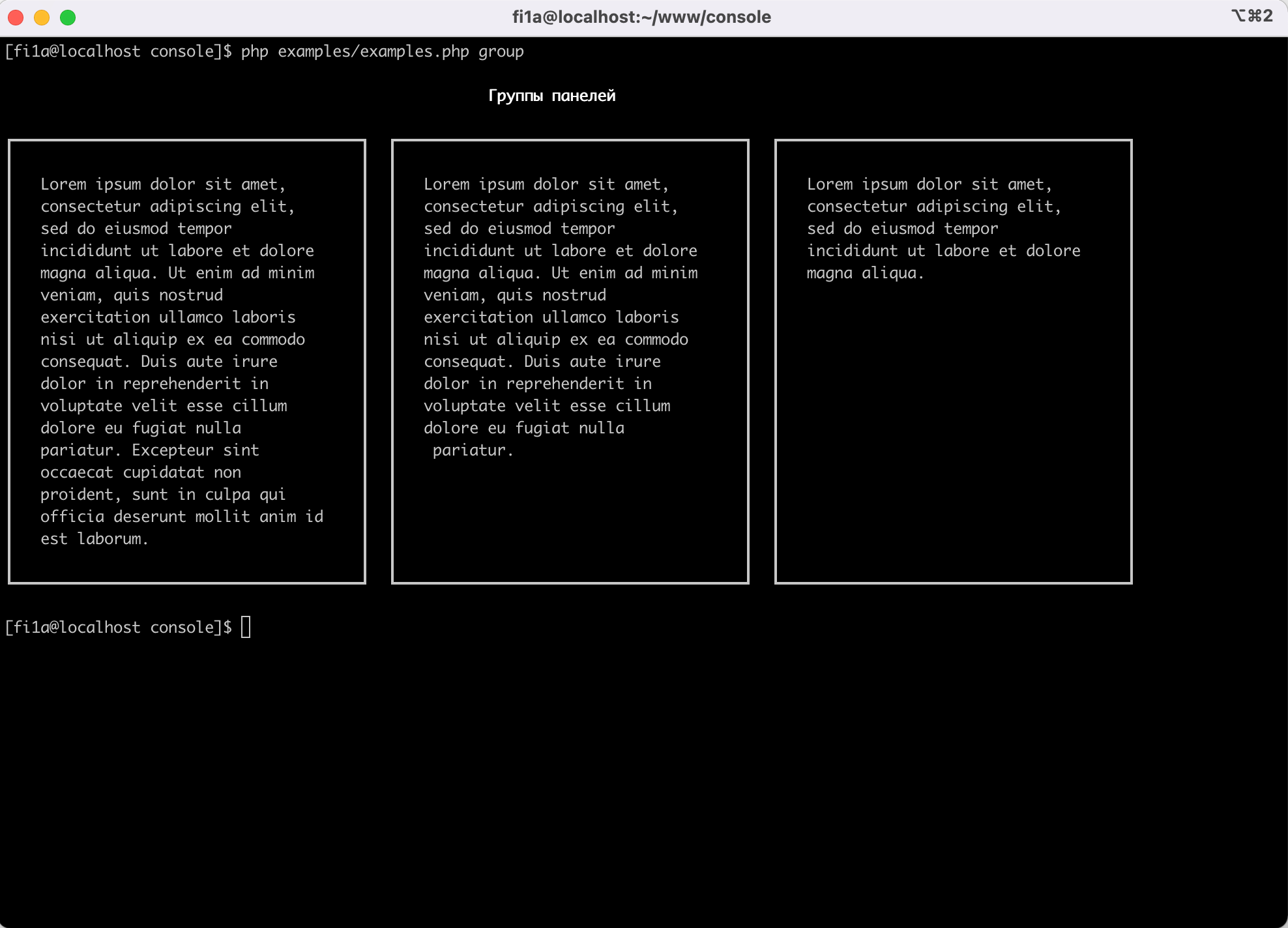Click 'consectetur adipiscing elit,' in second panel
Screen dimensions: 1288x928
[x=551, y=207]
